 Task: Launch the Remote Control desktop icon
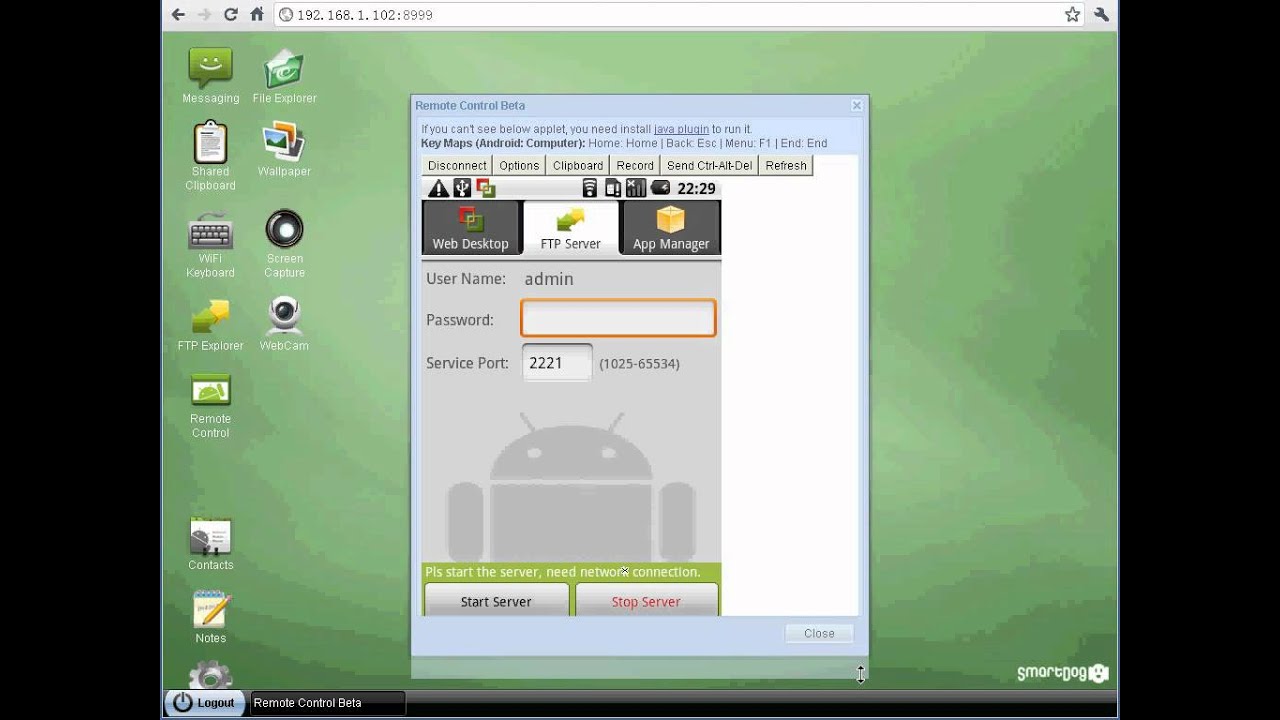coord(210,405)
